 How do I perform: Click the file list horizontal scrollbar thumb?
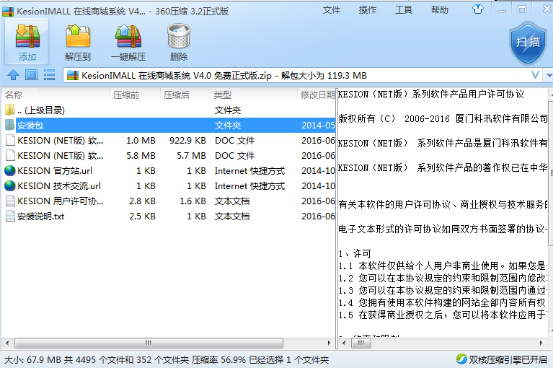[x=149, y=343]
